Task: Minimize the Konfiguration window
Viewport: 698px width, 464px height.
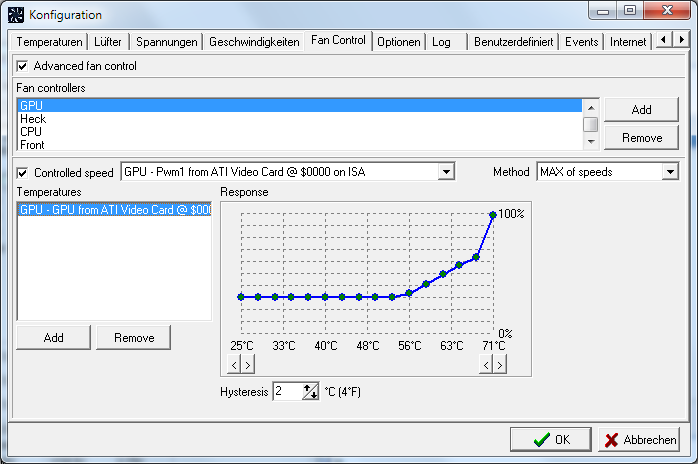Action: (603, 11)
